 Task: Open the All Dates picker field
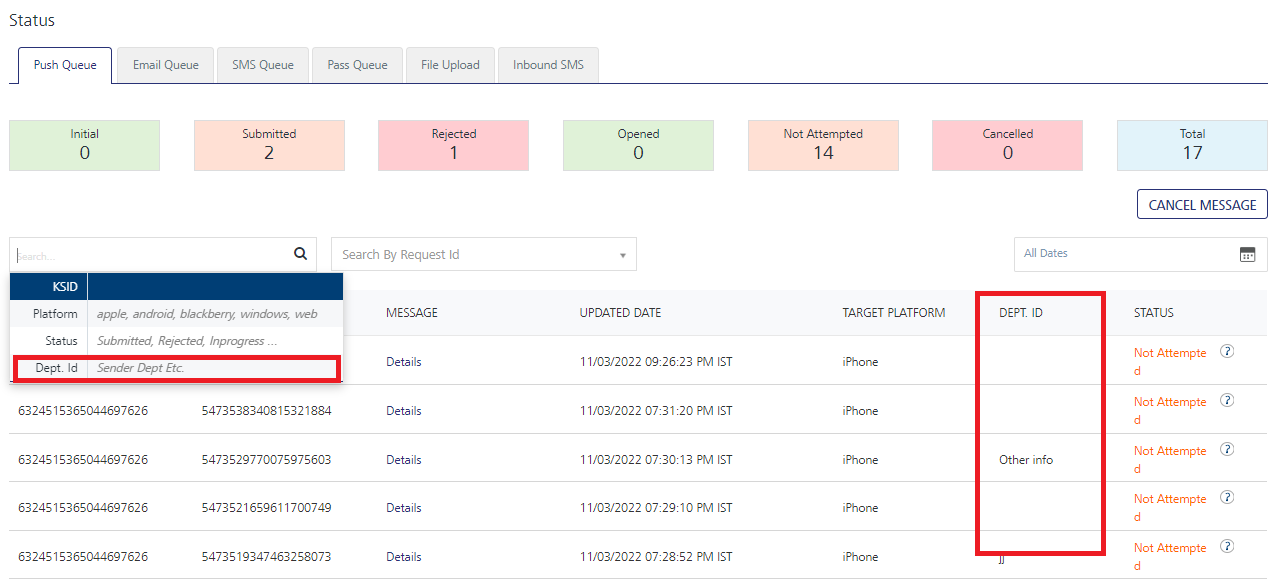(x=1140, y=254)
